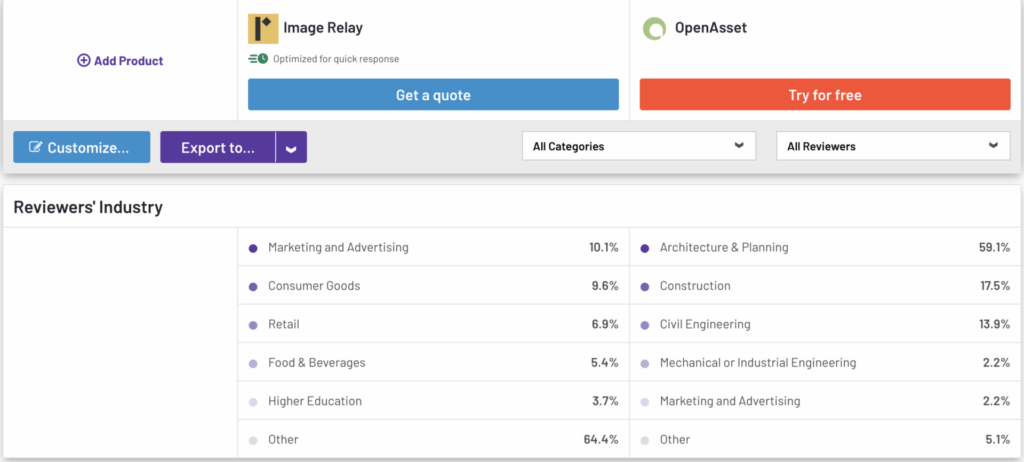Select Food & Beverages text
The height and width of the screenshot is (462, 1024).
click(x=317, y=363)
